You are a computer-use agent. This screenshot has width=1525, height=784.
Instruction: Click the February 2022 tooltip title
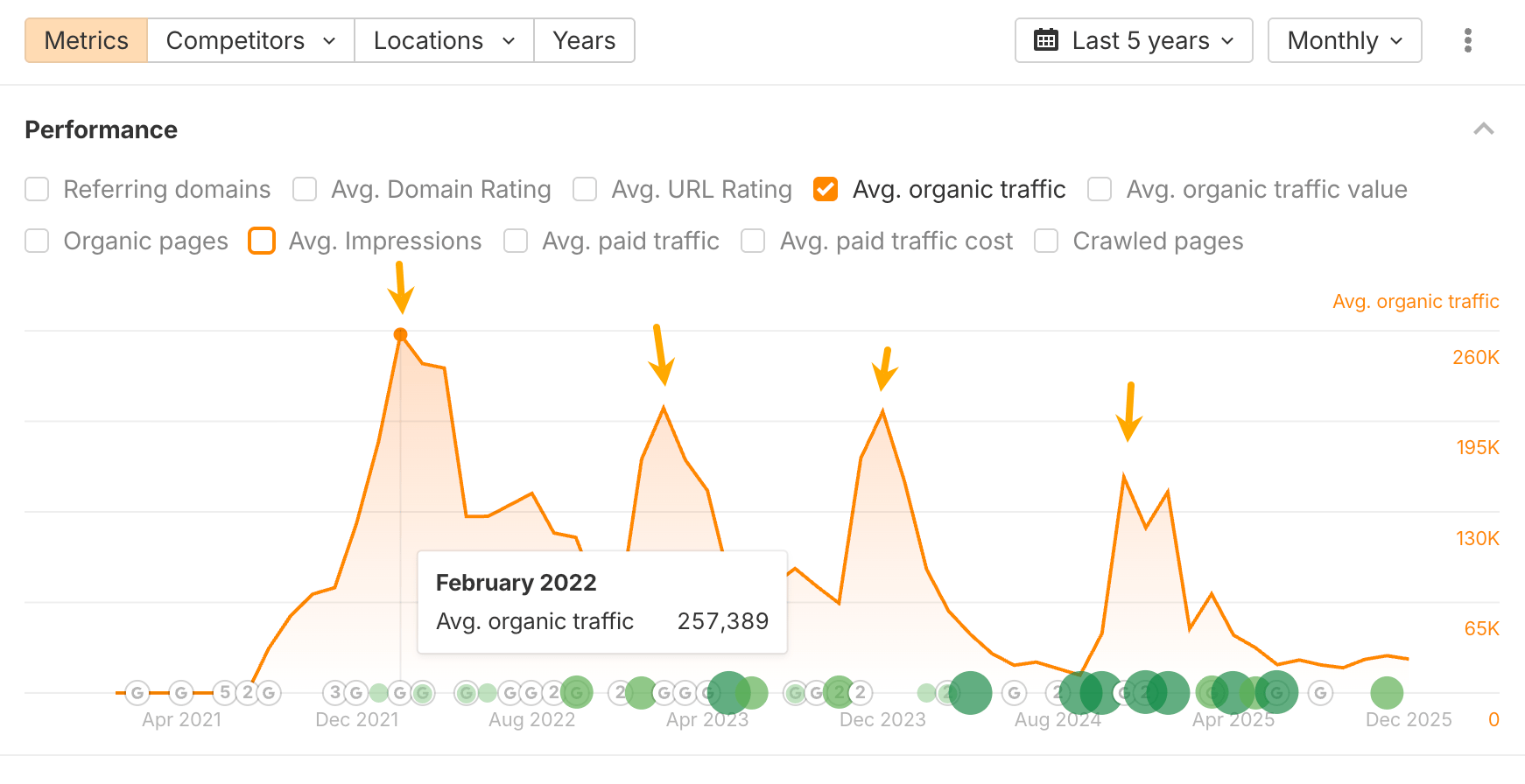[516, 583]
